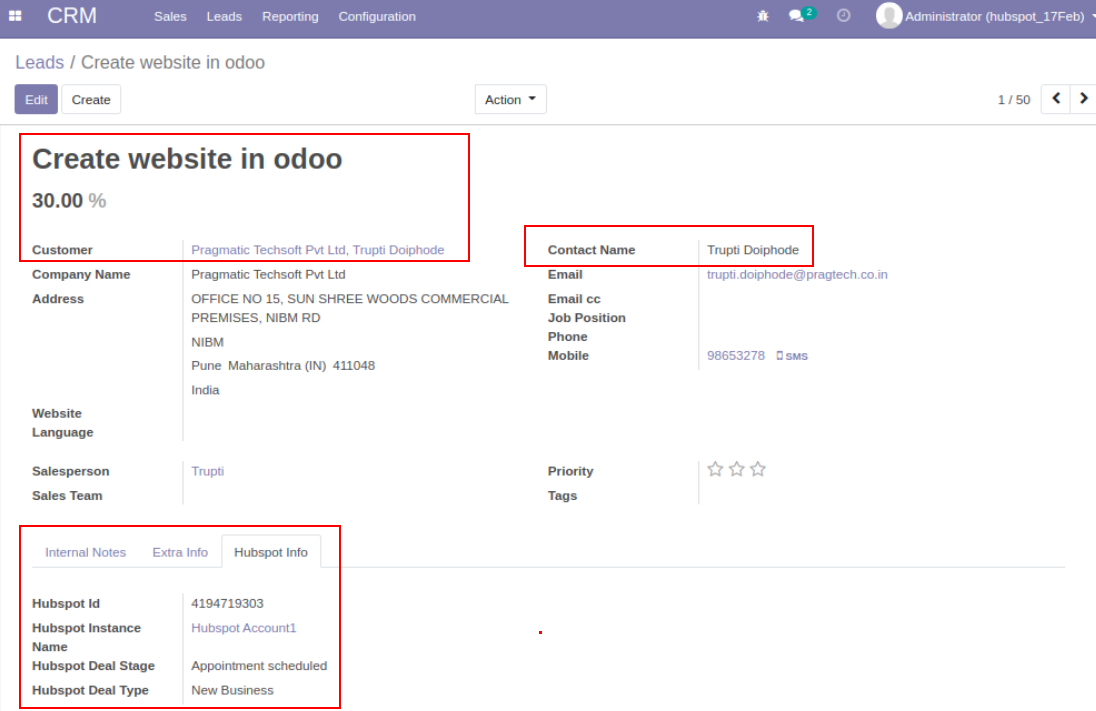Screen dimensions: 1096x711
Task: Go to previous record arrow
Action: pos(1055,99)
